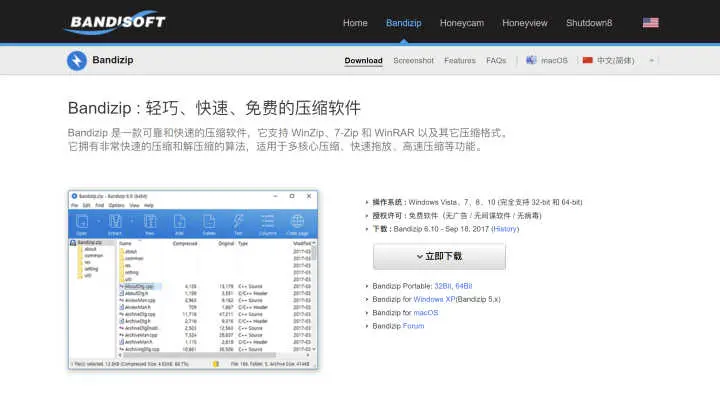Click the Chinese flag icon

587,60
